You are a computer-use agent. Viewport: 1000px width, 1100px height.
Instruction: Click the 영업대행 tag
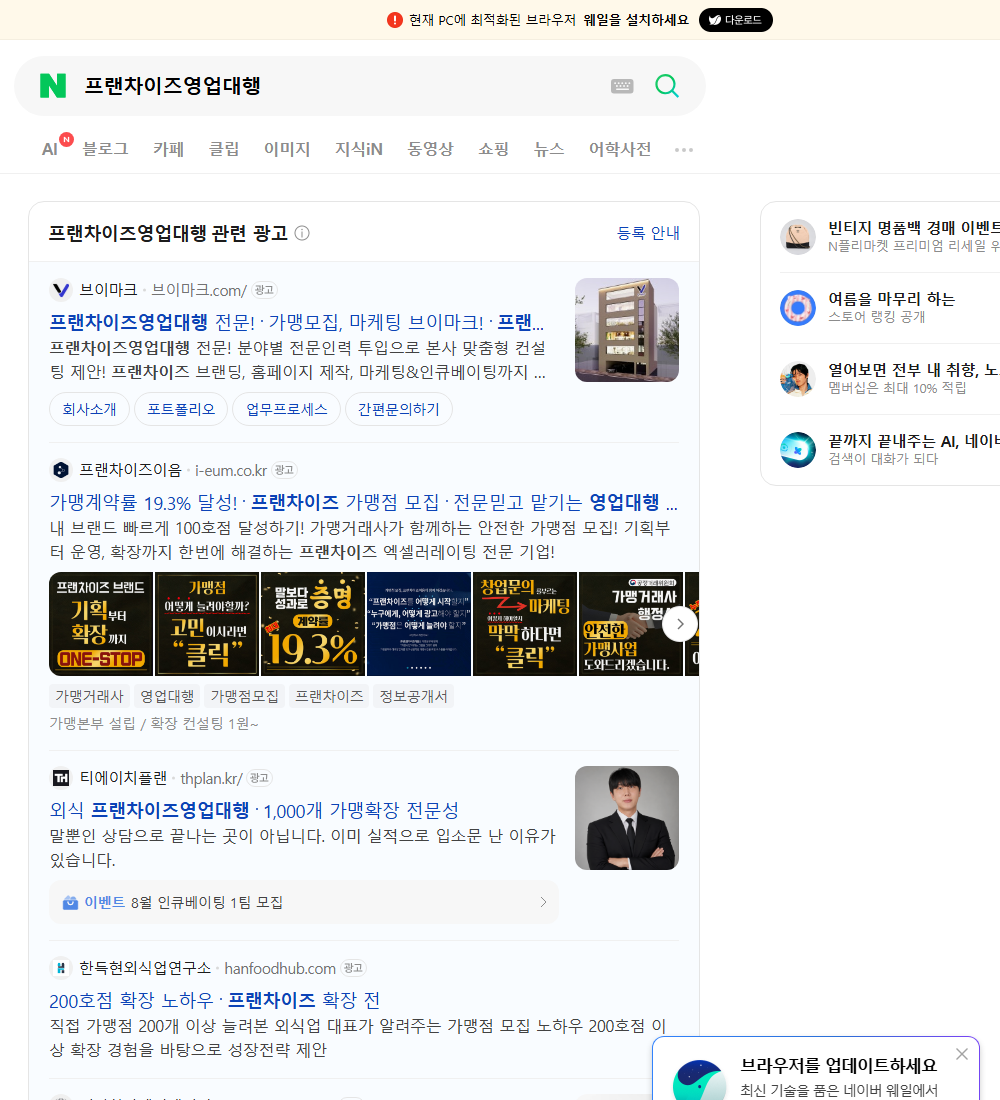(x=167, y=696)
